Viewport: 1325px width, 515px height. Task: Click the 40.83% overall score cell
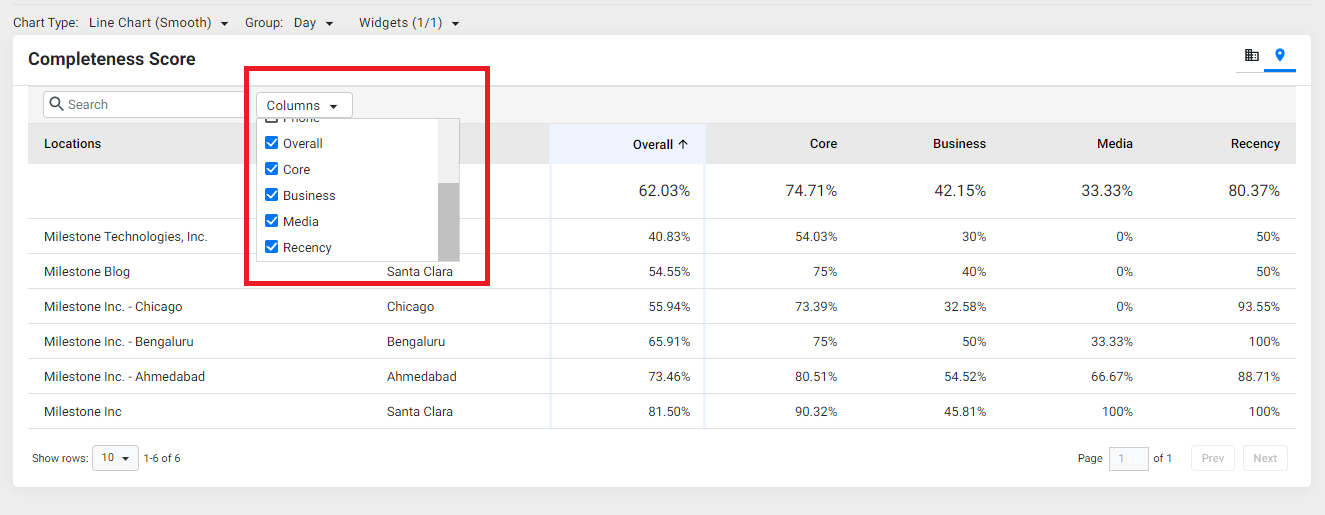coord(669,237)
